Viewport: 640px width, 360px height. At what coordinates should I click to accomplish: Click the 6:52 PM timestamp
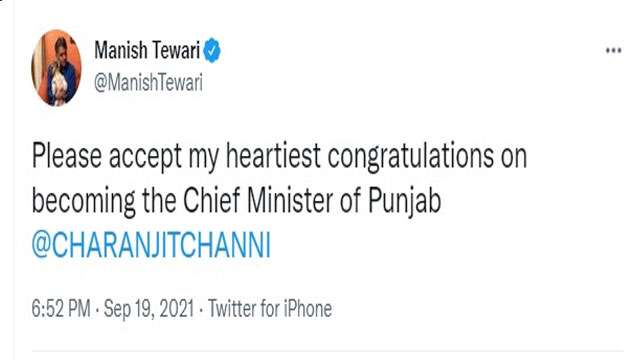(61, 309)
